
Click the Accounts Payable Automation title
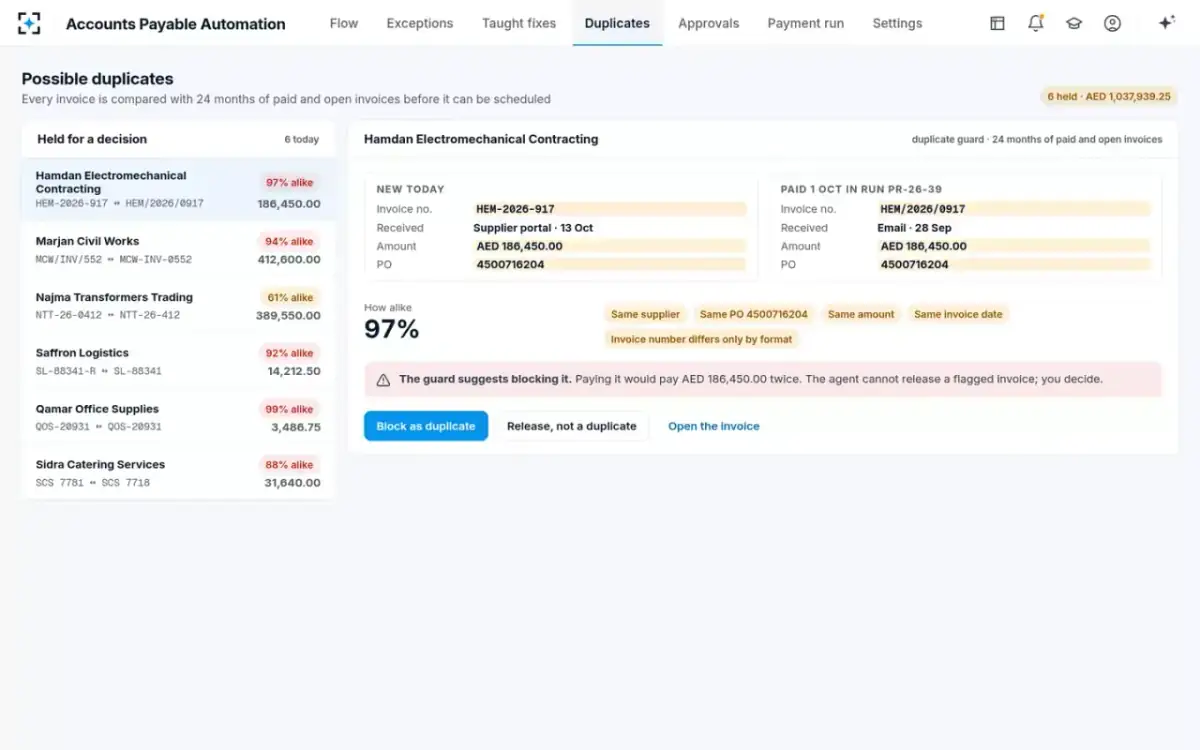tap(176, 24)
